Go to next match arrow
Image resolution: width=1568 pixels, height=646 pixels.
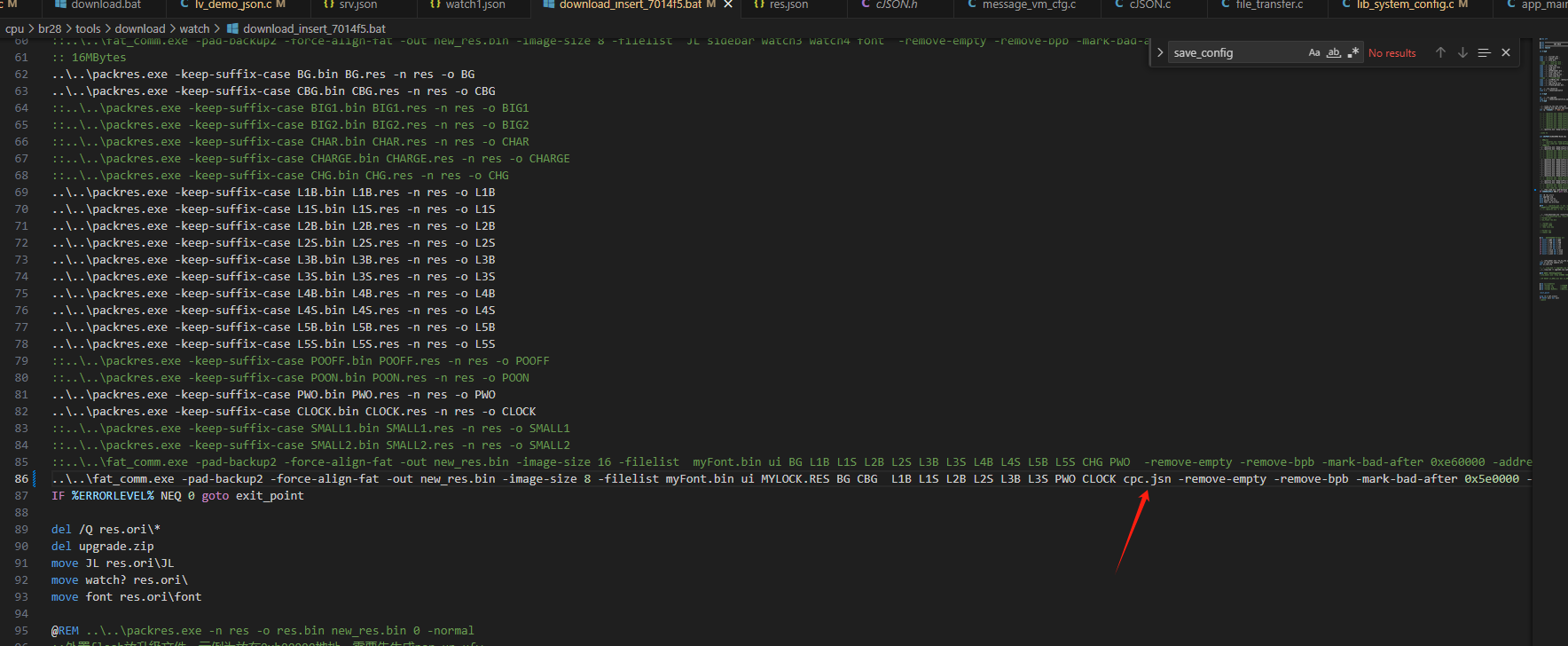1462,53
